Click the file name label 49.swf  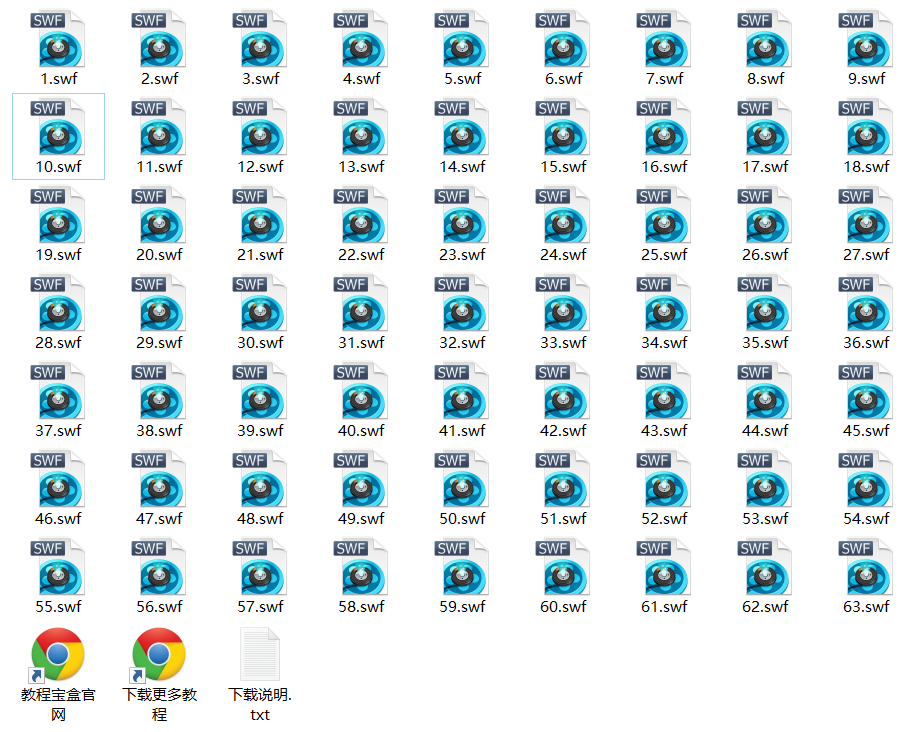click(361, 518)
